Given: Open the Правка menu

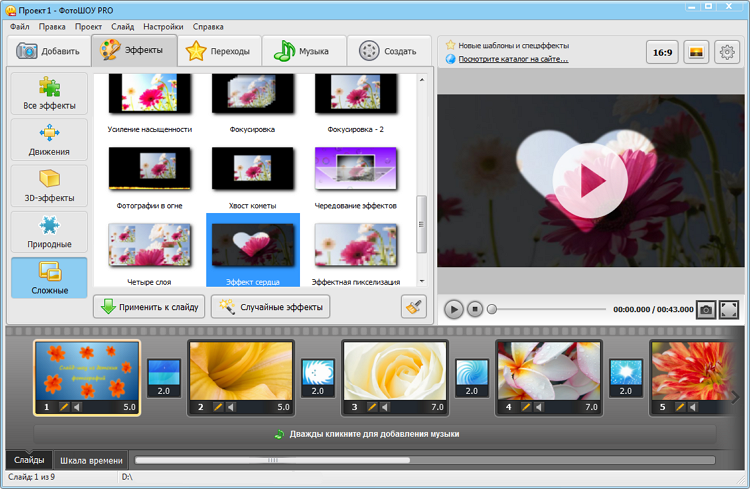Looking at the screenshot, I should click(x=52, y=27).
